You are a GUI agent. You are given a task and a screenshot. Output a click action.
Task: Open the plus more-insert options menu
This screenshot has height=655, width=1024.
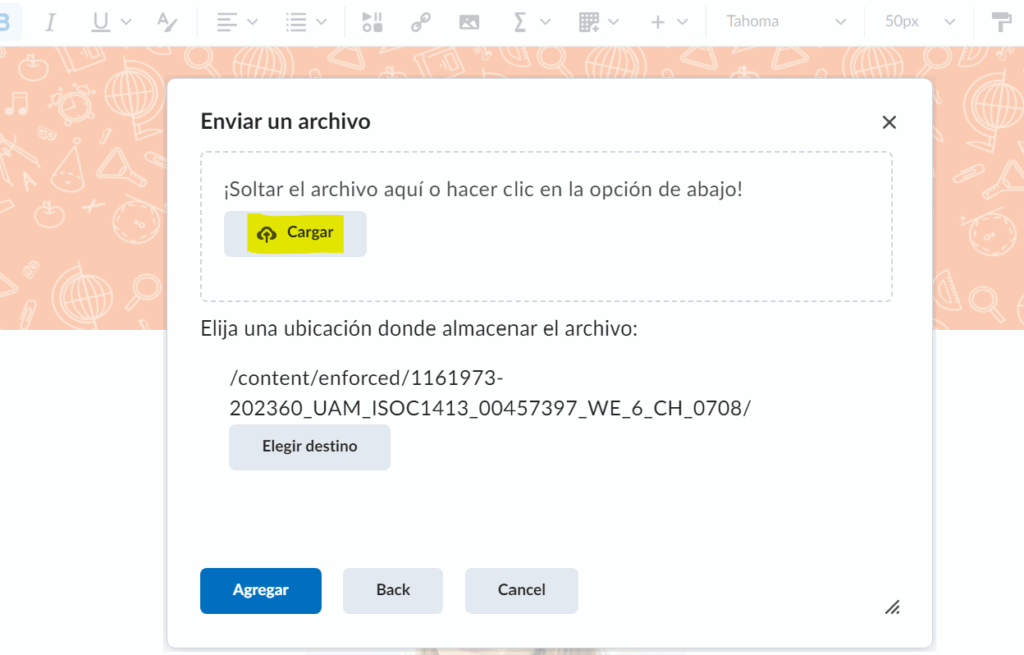tap(669, 22)
